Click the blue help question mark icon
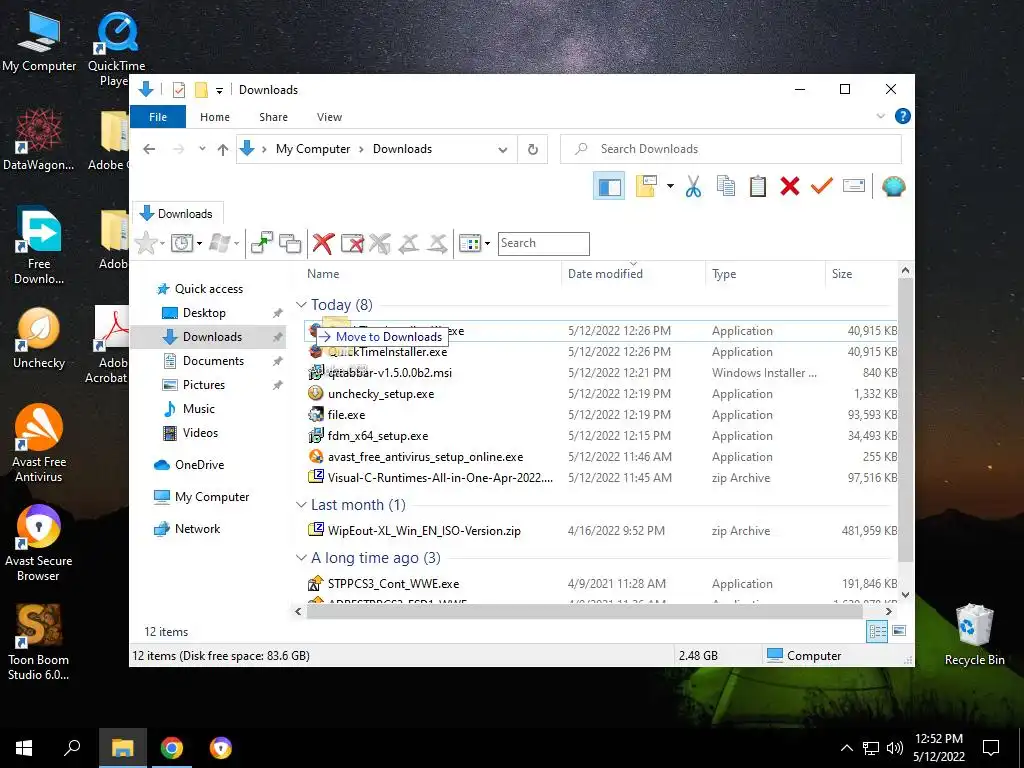 (x=903, y=116)
